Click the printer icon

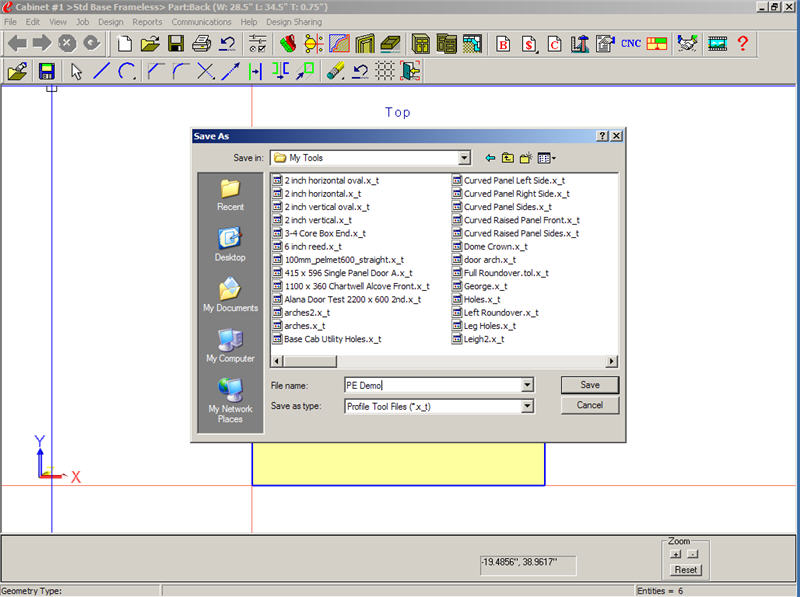point(202,43)
